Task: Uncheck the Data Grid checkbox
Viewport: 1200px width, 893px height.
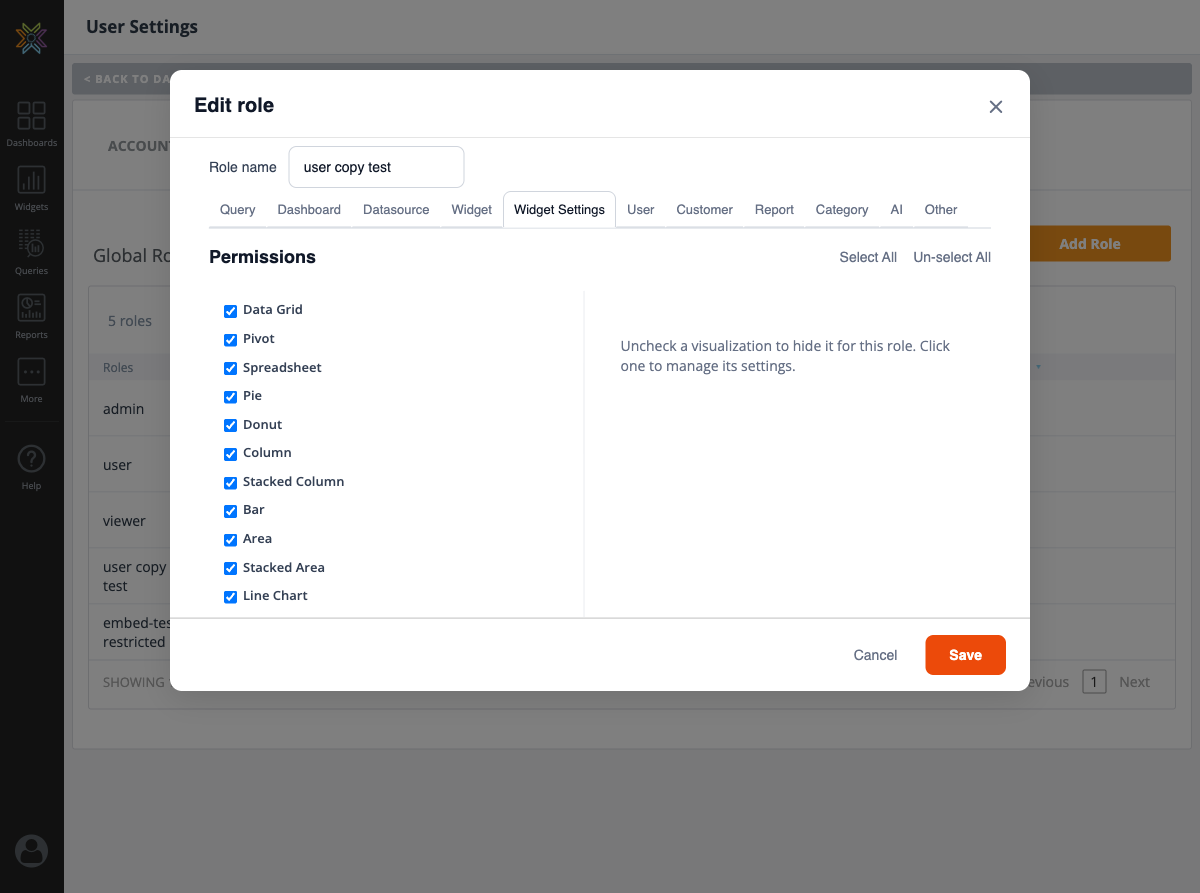Action: 231,311
